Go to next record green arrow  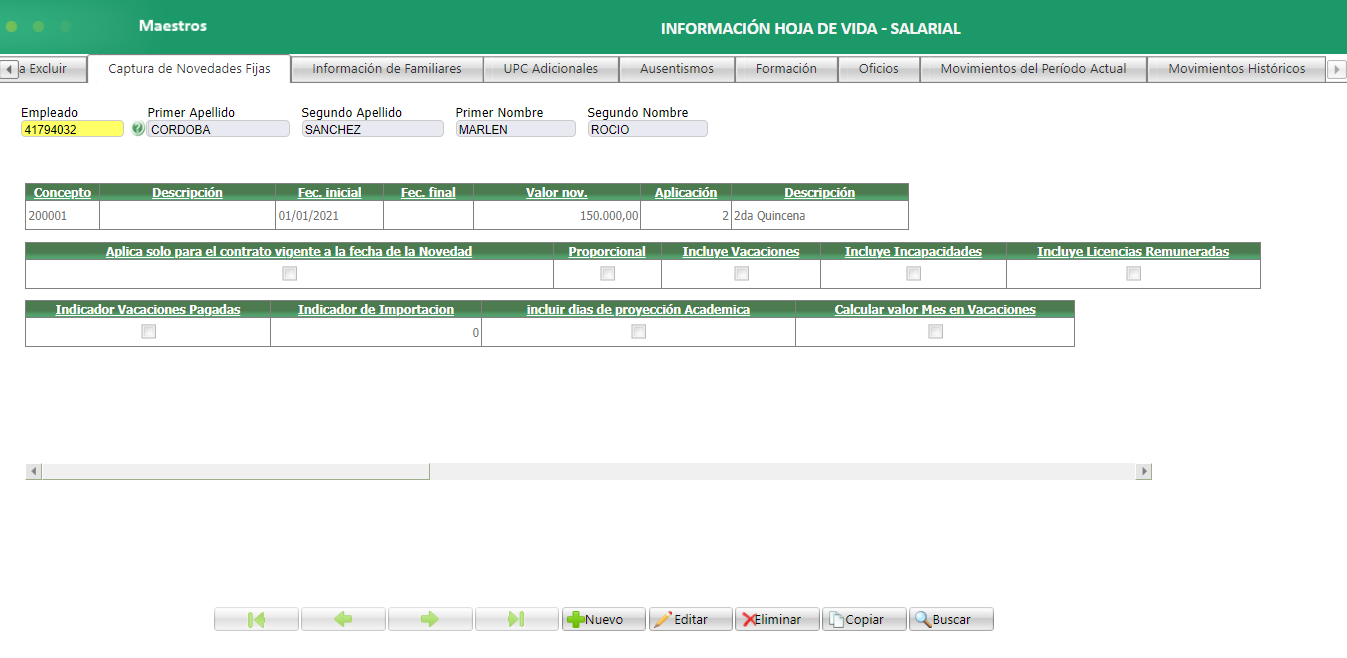[430, 619]
